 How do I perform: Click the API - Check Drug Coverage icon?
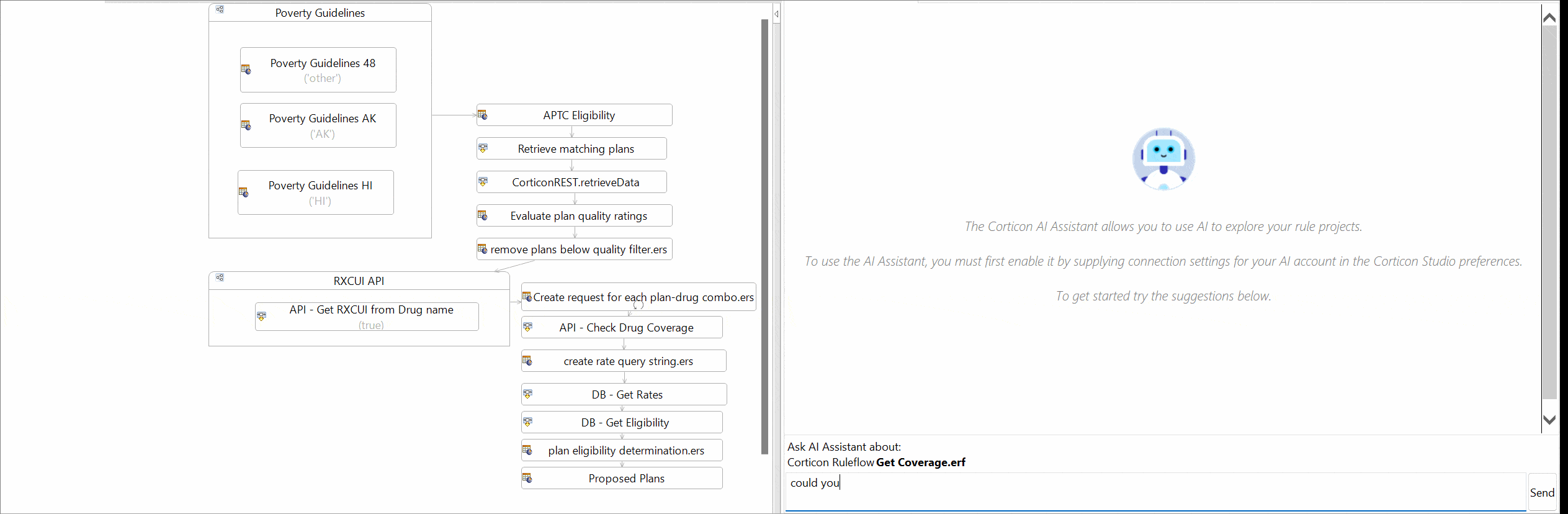point(527,327)
